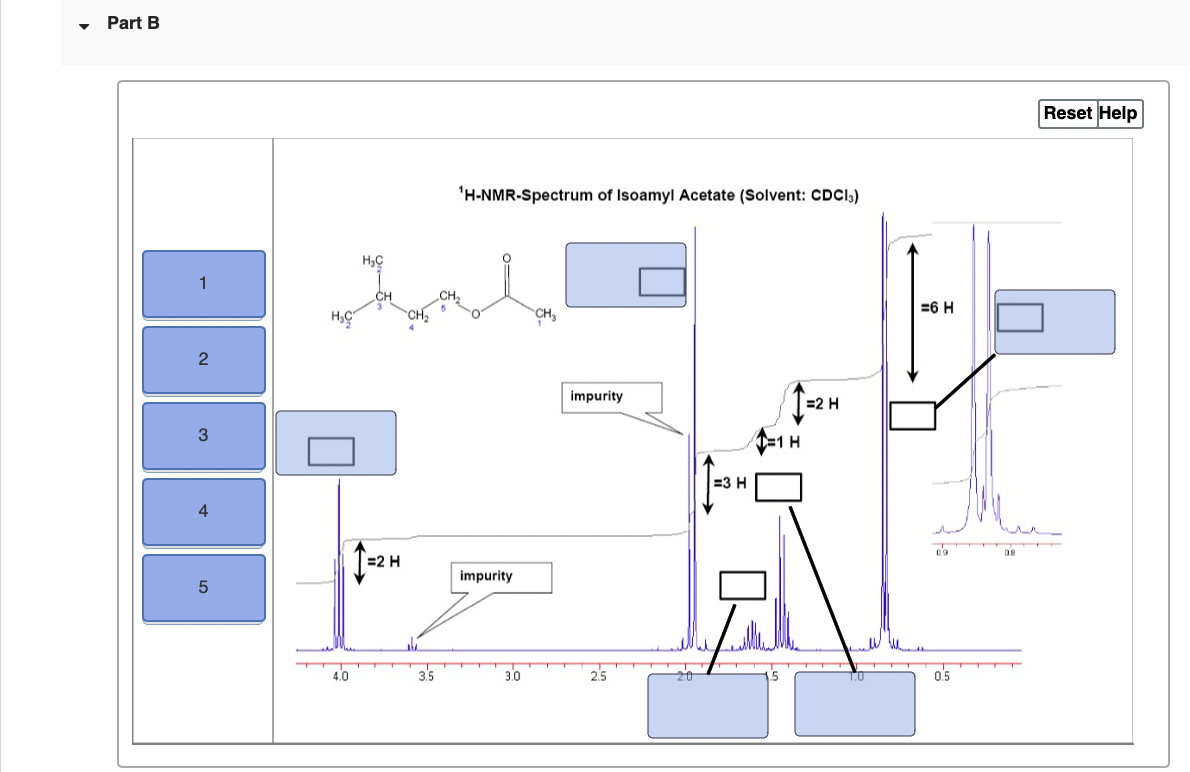Click the lower impurity callout near 3.5 ppm
This screenshot has height=772, width=1190.
501,577
